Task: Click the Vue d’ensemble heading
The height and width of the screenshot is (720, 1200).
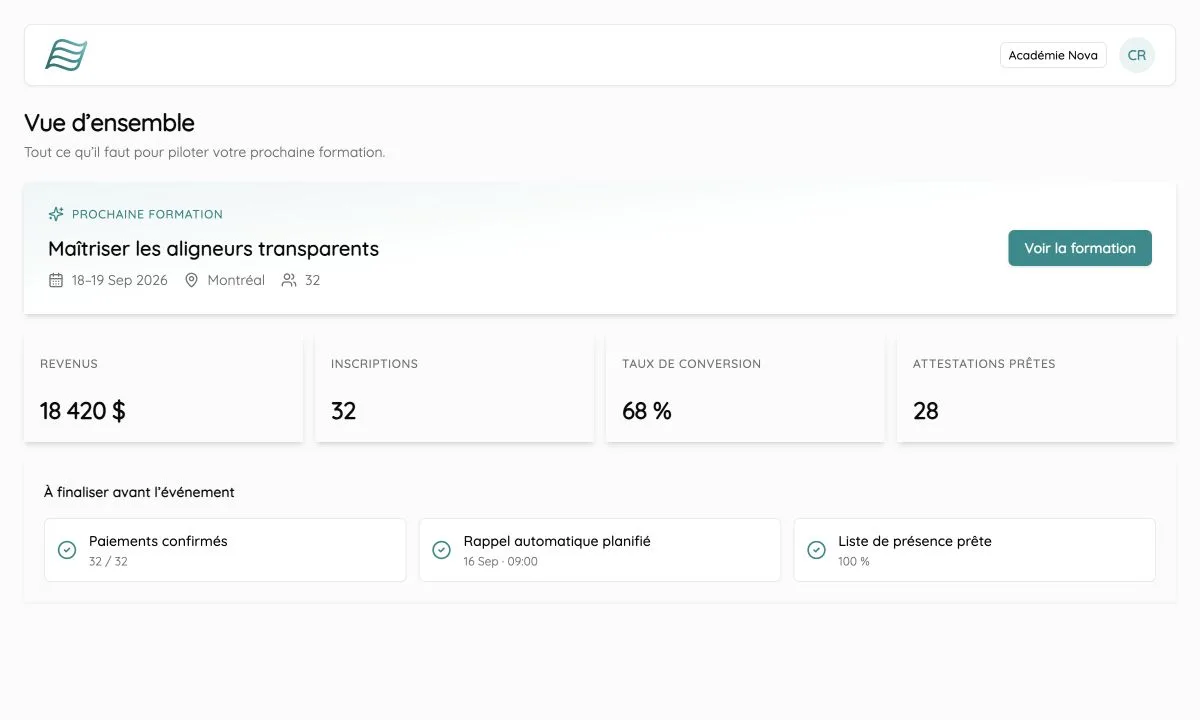Action: tap(109, 123)
